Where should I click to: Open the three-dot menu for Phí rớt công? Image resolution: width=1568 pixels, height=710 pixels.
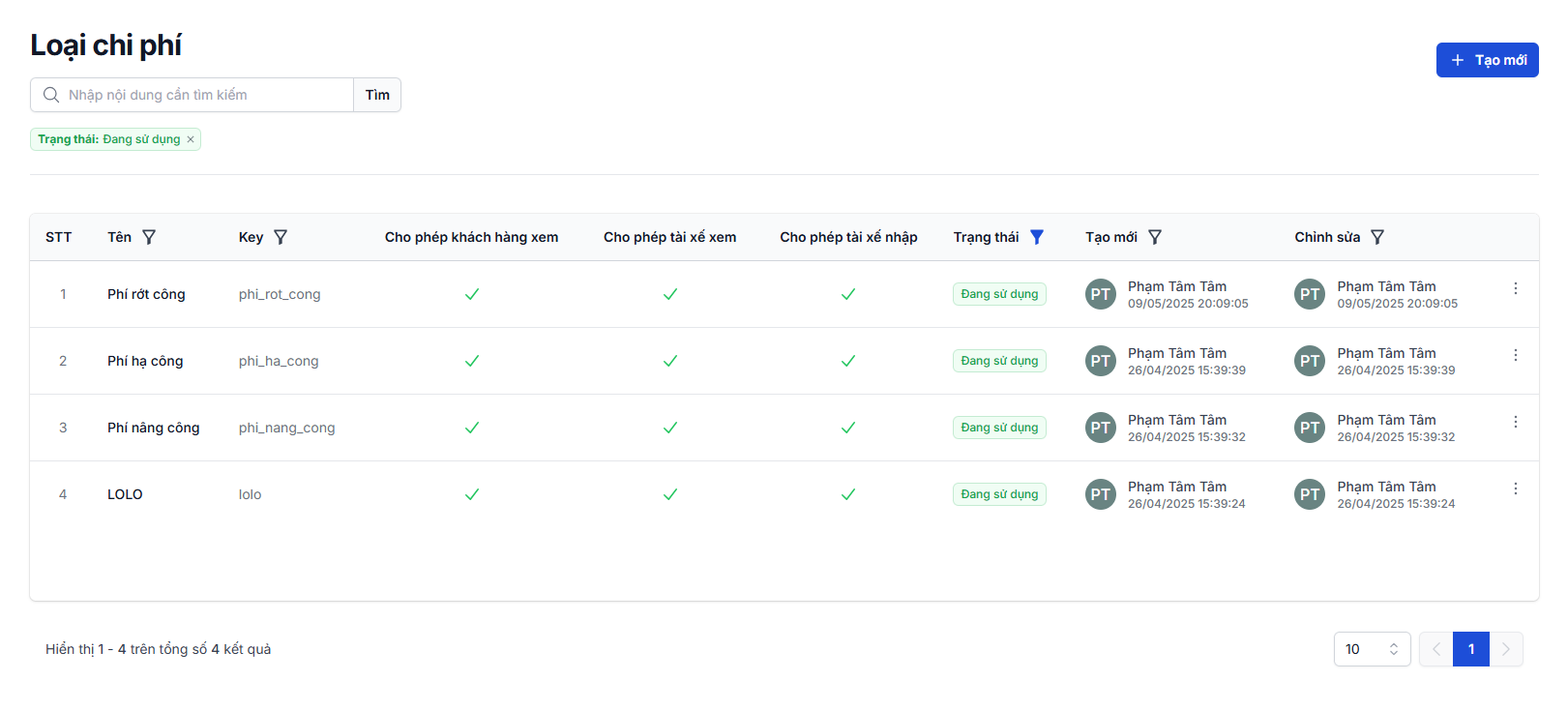click(x=1515, y=288)
